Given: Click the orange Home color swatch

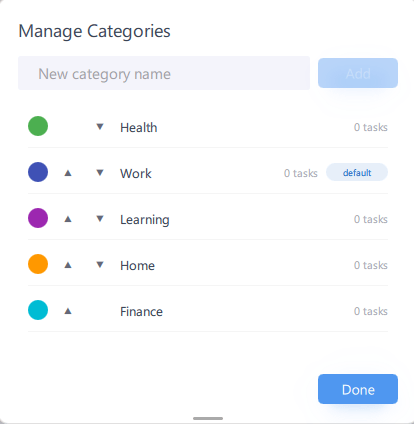Looking at the screenshot, I should coord(38,264).
